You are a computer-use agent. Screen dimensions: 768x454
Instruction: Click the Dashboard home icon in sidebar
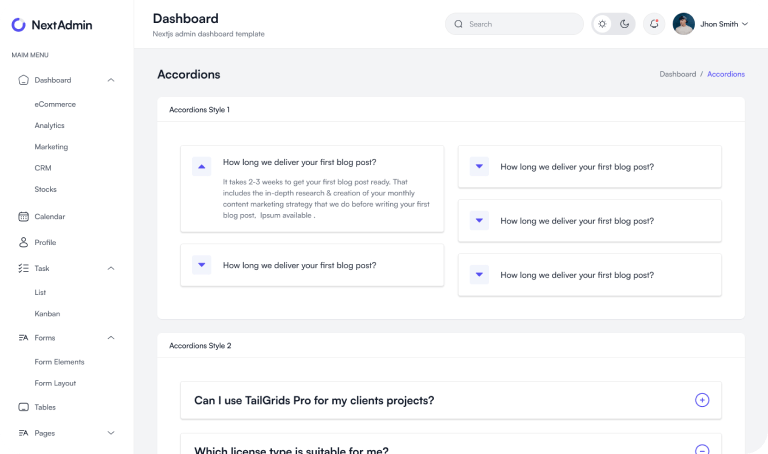[24, 80]
